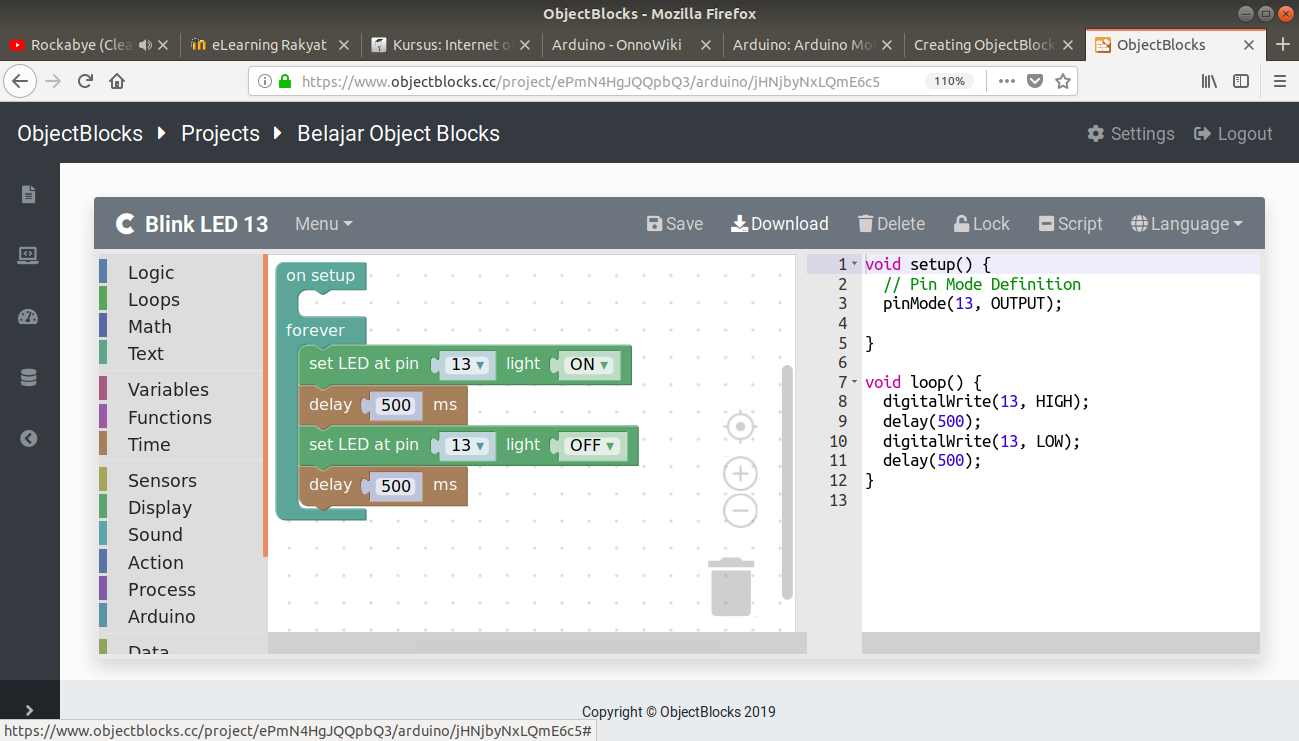The height and width of the screenshot is (741, 1299).
Task: Click the collapse arrow circle sidebar icon
Action: (28, 438)
